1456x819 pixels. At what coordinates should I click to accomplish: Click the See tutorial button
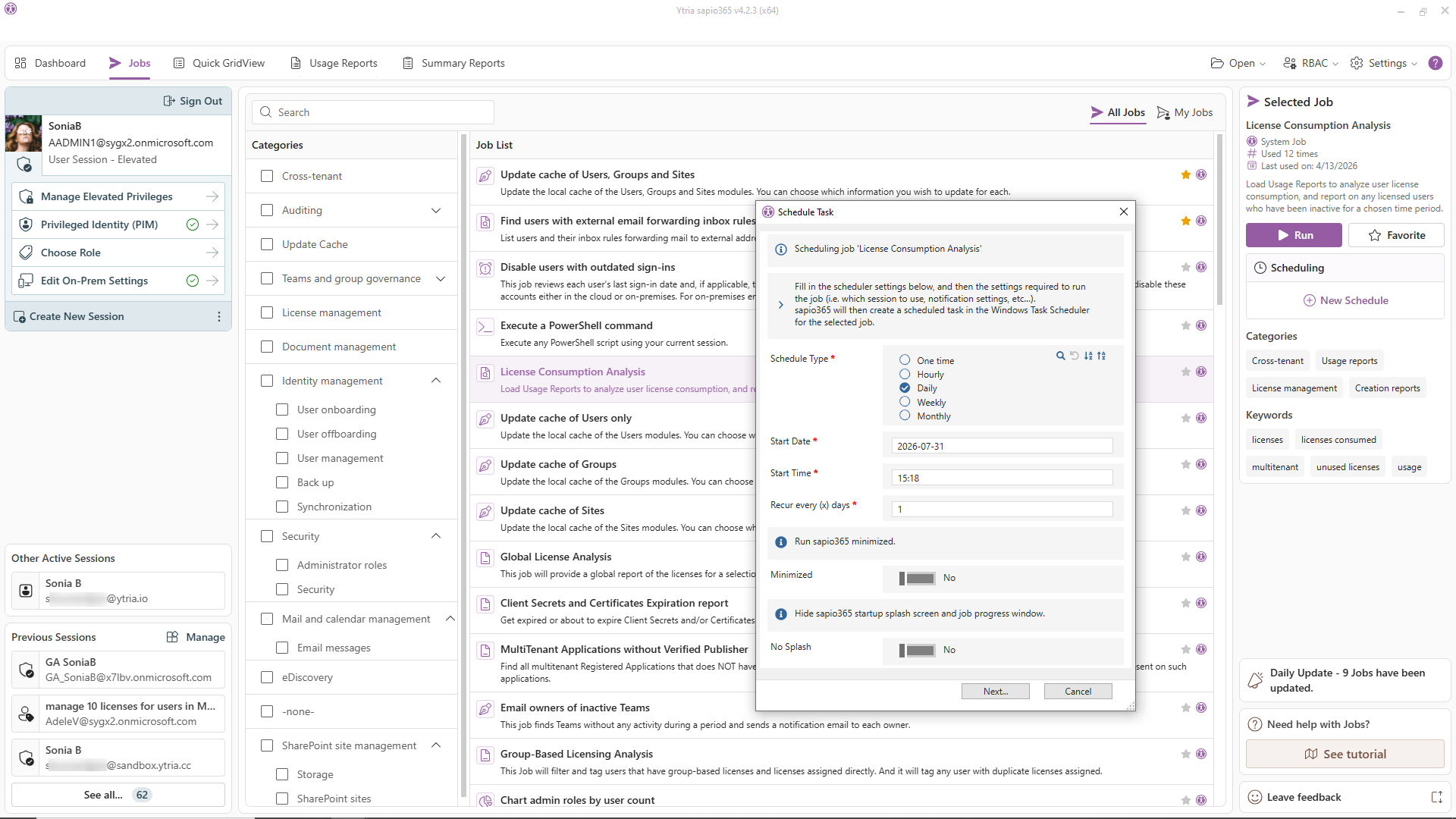click(1345, 754)
